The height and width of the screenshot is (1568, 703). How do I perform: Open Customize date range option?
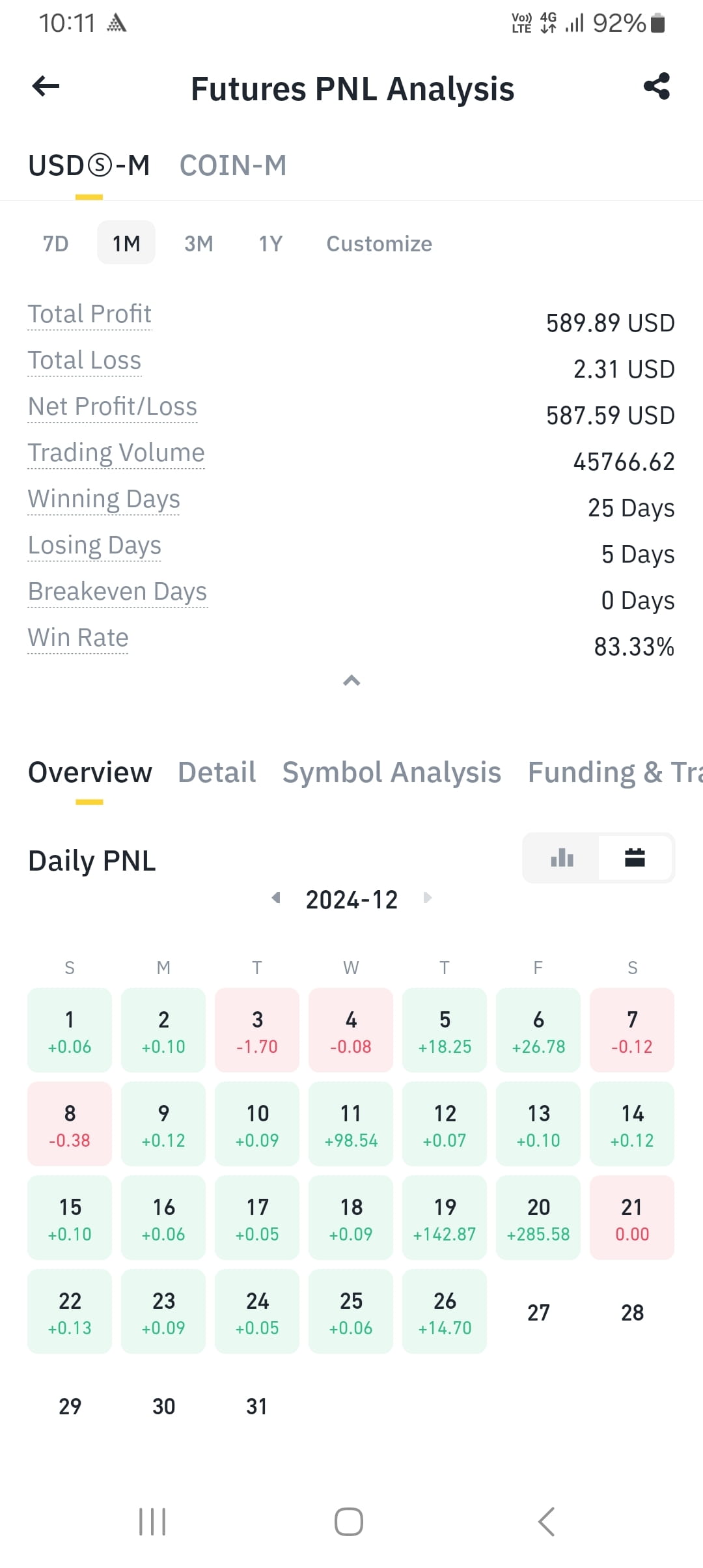379,244
